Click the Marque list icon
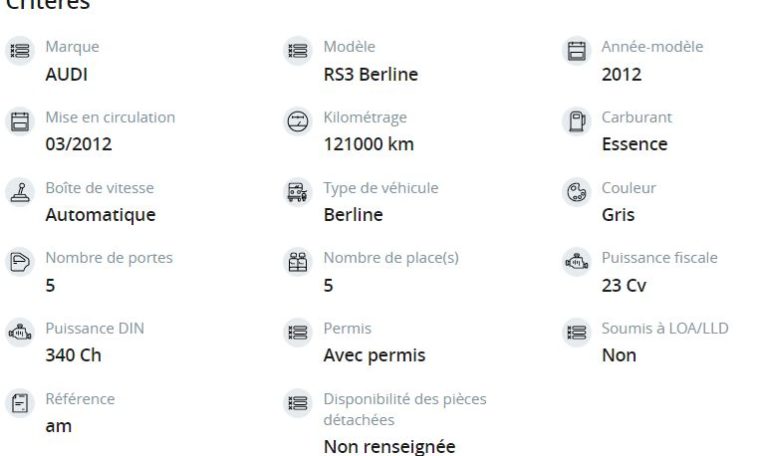The width and height of the screenshot is (762, 456). 20,51
